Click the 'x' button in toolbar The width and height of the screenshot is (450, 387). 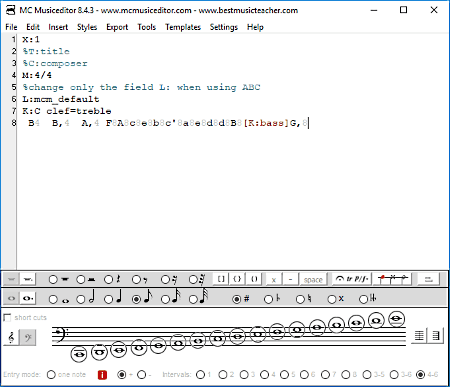274,279
